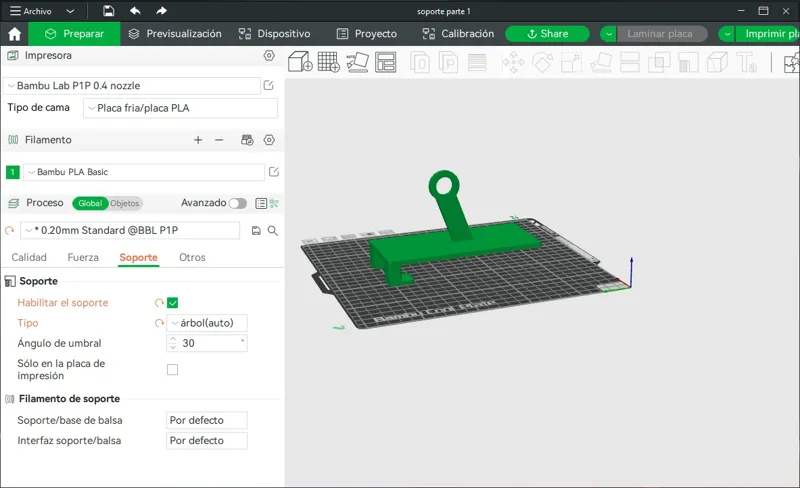Click the Support painting tool icon
Viewport: 800px width, 488px height.
688,63
